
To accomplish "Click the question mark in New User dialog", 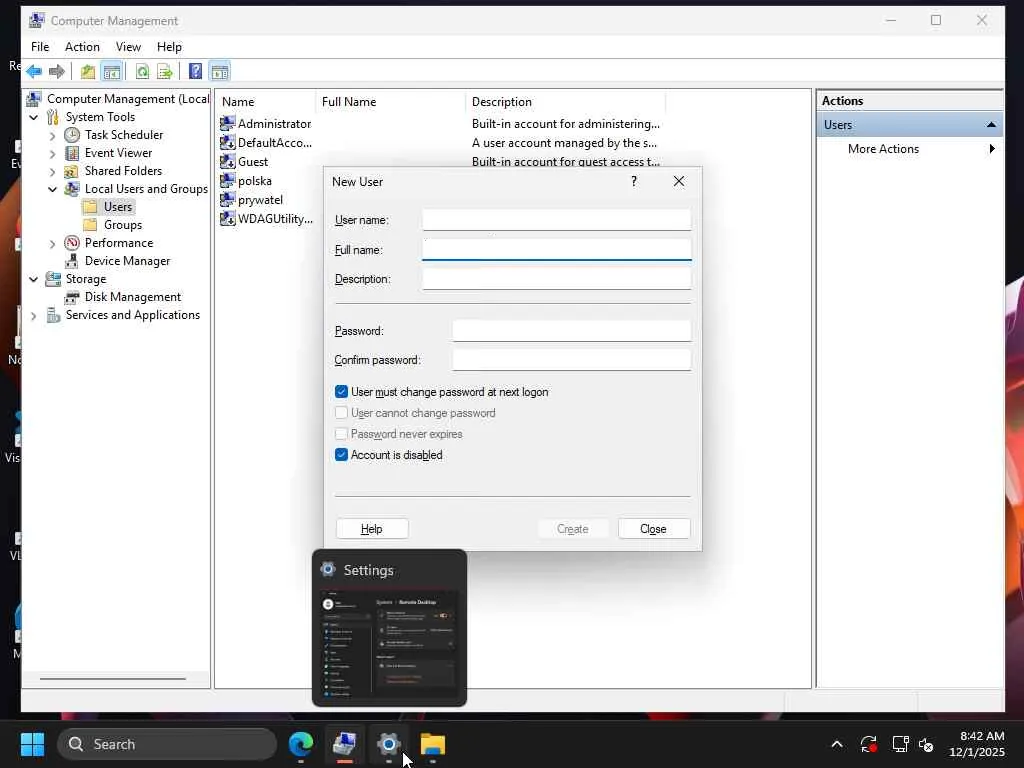I will pyautogui.click(x=633, y=181).
